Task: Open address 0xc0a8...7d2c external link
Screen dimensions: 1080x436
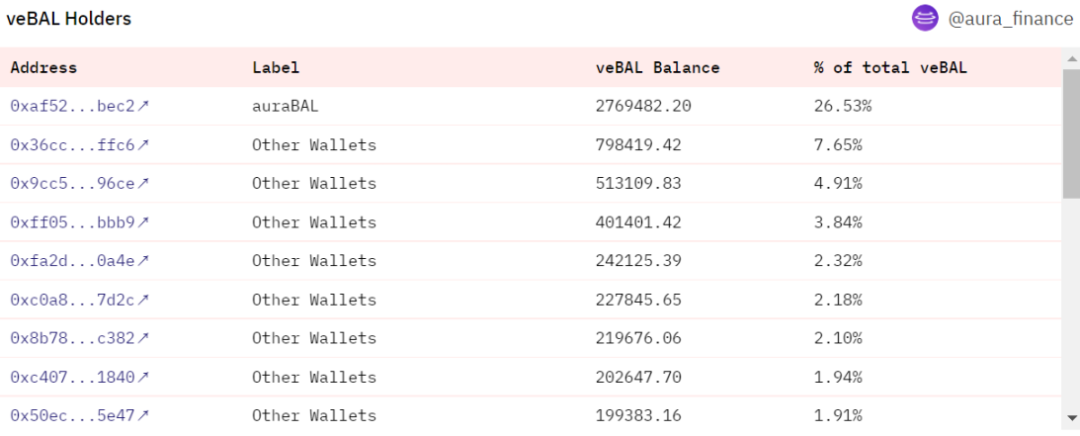Action: pos(79,300)
